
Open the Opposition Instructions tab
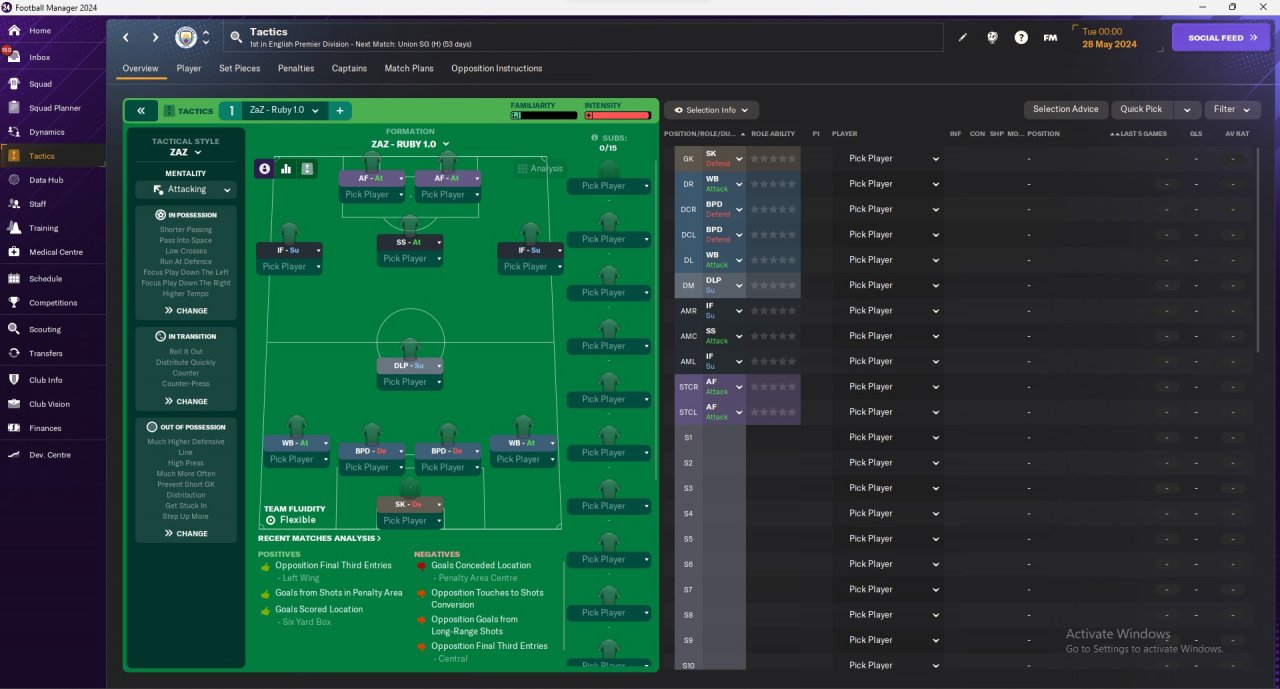[x=497, y=69]
